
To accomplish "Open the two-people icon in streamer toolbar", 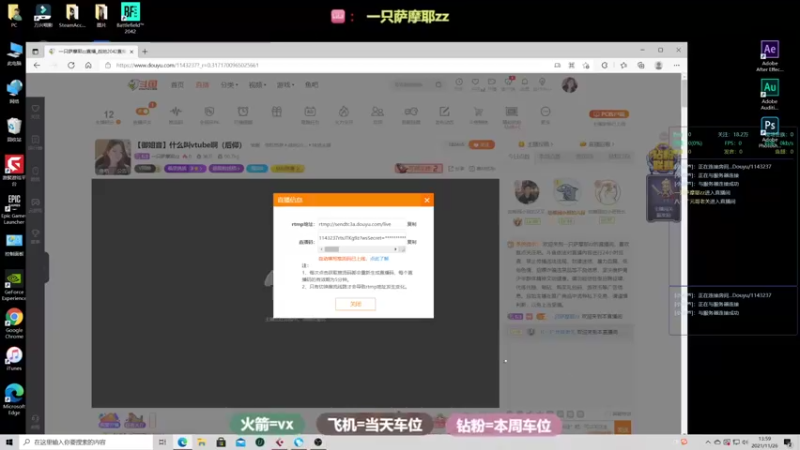I will [x=378, y=112].
